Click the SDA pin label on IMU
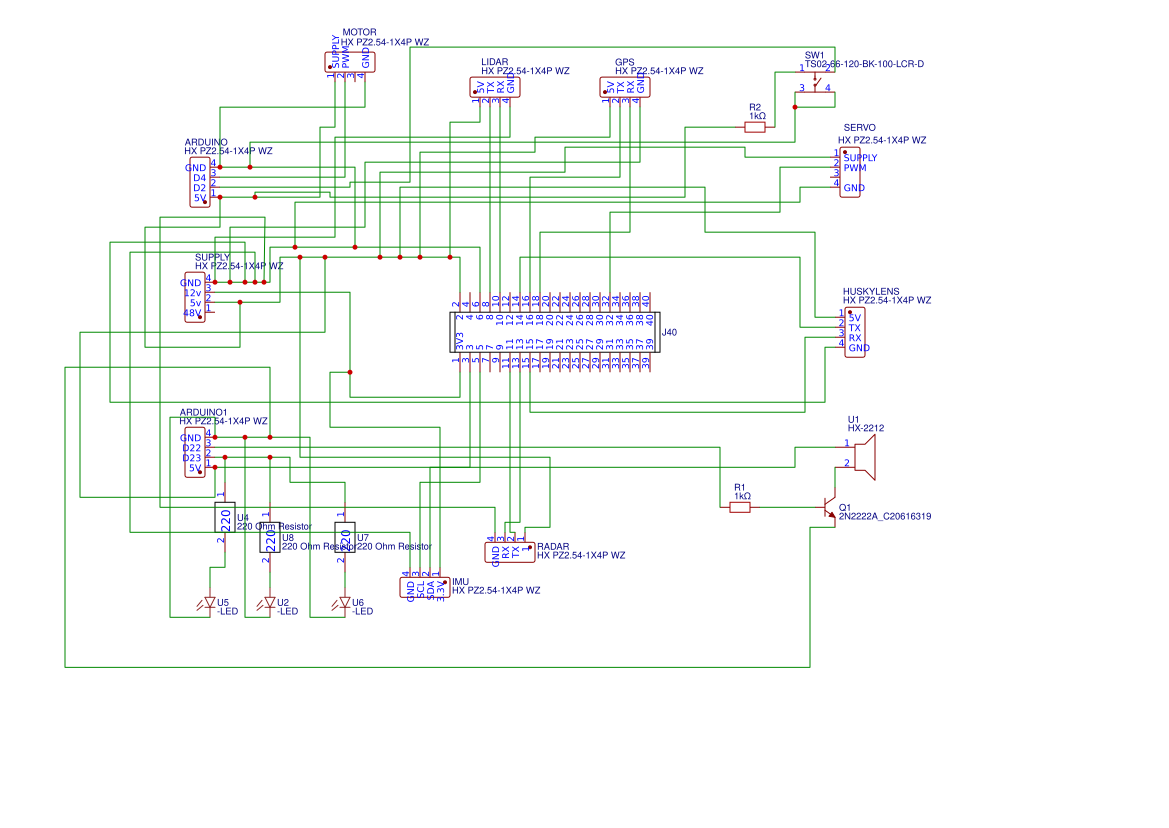This screenshot has width=1169, height=828. (x=430, y=590)
